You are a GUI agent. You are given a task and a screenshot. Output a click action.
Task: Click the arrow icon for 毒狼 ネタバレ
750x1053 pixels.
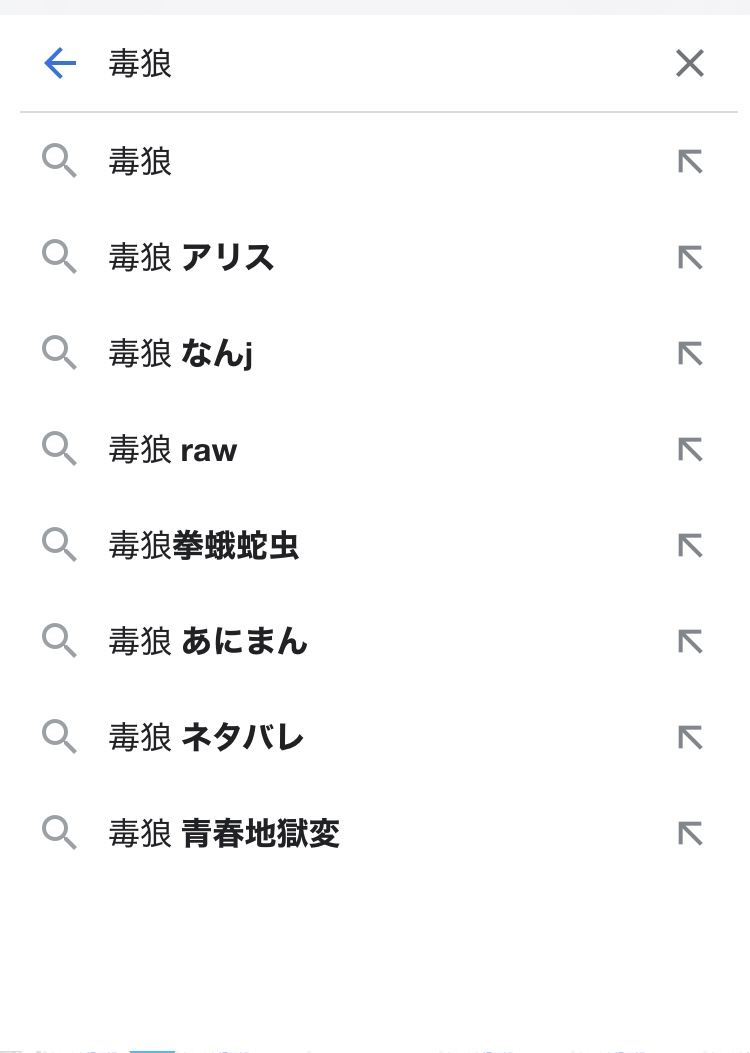click(690, 737)
